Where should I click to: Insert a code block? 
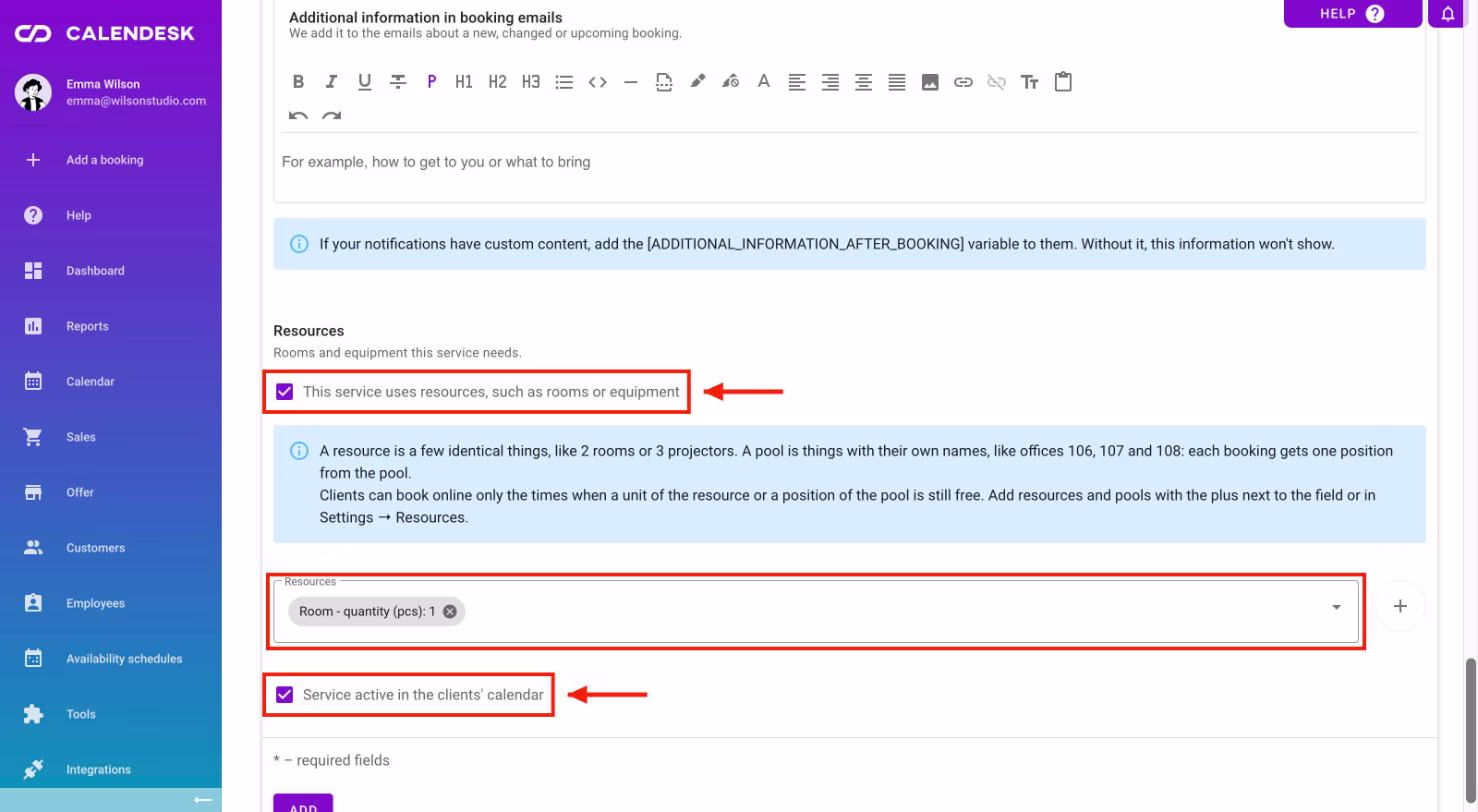(597, 82)
